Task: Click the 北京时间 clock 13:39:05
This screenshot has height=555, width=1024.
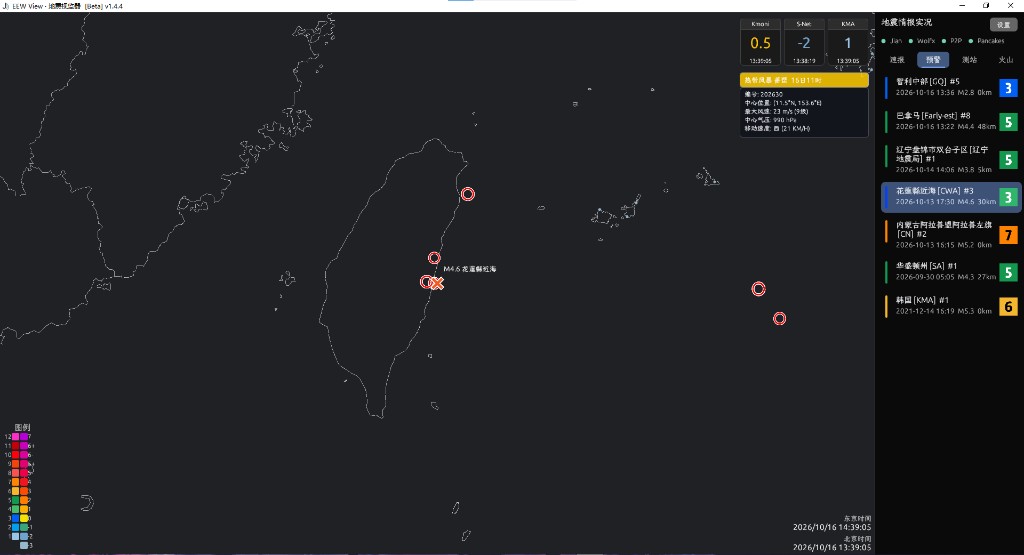Action: [832, 547]
